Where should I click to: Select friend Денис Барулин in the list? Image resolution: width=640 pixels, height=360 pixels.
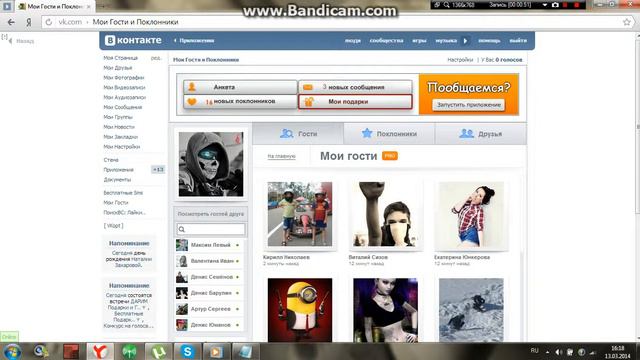[209, 293]
